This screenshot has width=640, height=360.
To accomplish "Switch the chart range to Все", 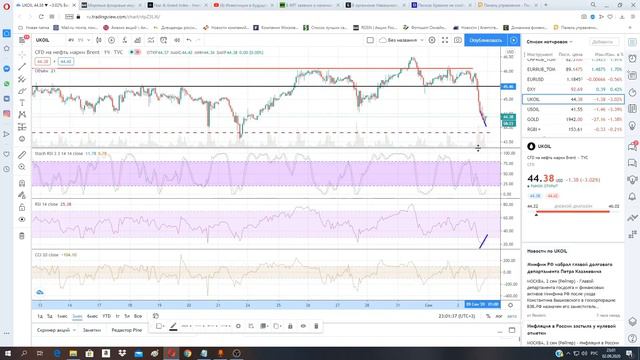I will pyautogui.click(x=138, y=316).
